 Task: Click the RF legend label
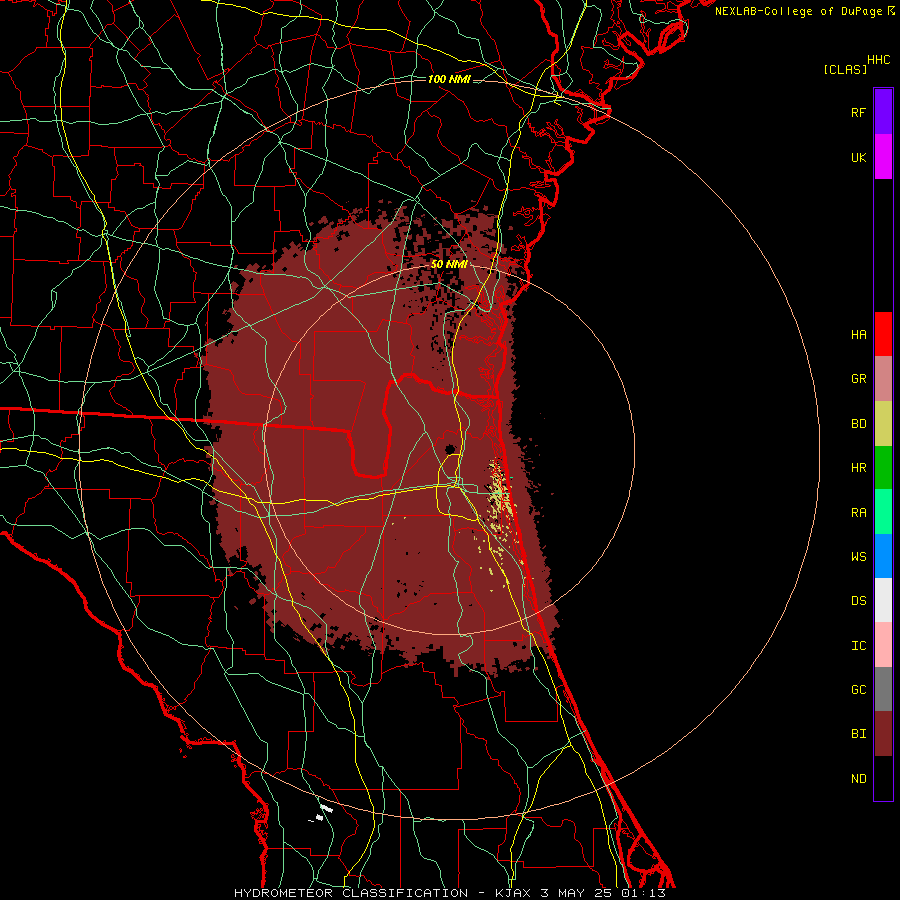[858, 112]
